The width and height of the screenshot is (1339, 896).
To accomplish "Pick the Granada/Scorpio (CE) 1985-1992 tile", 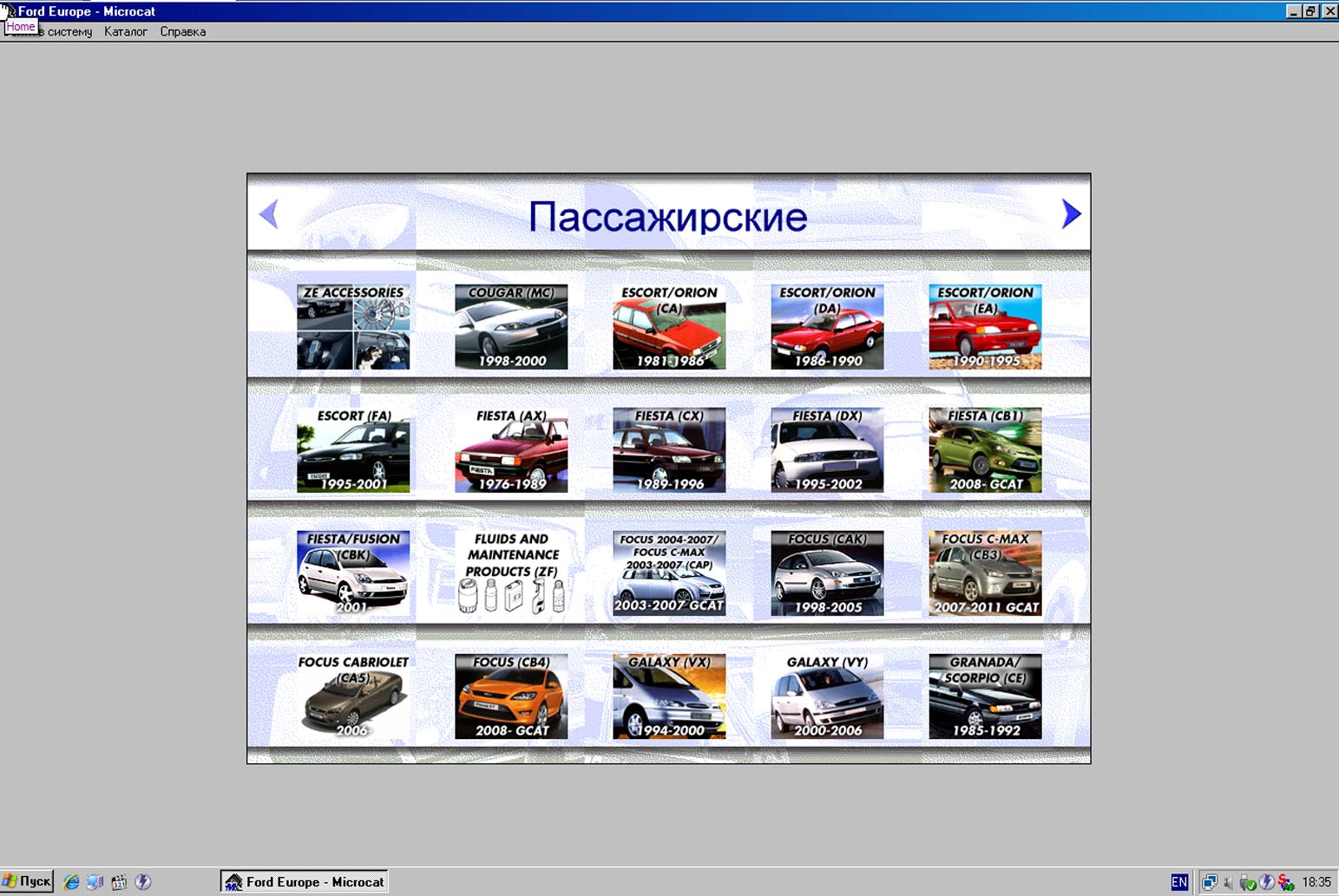I will coord(985,697).
